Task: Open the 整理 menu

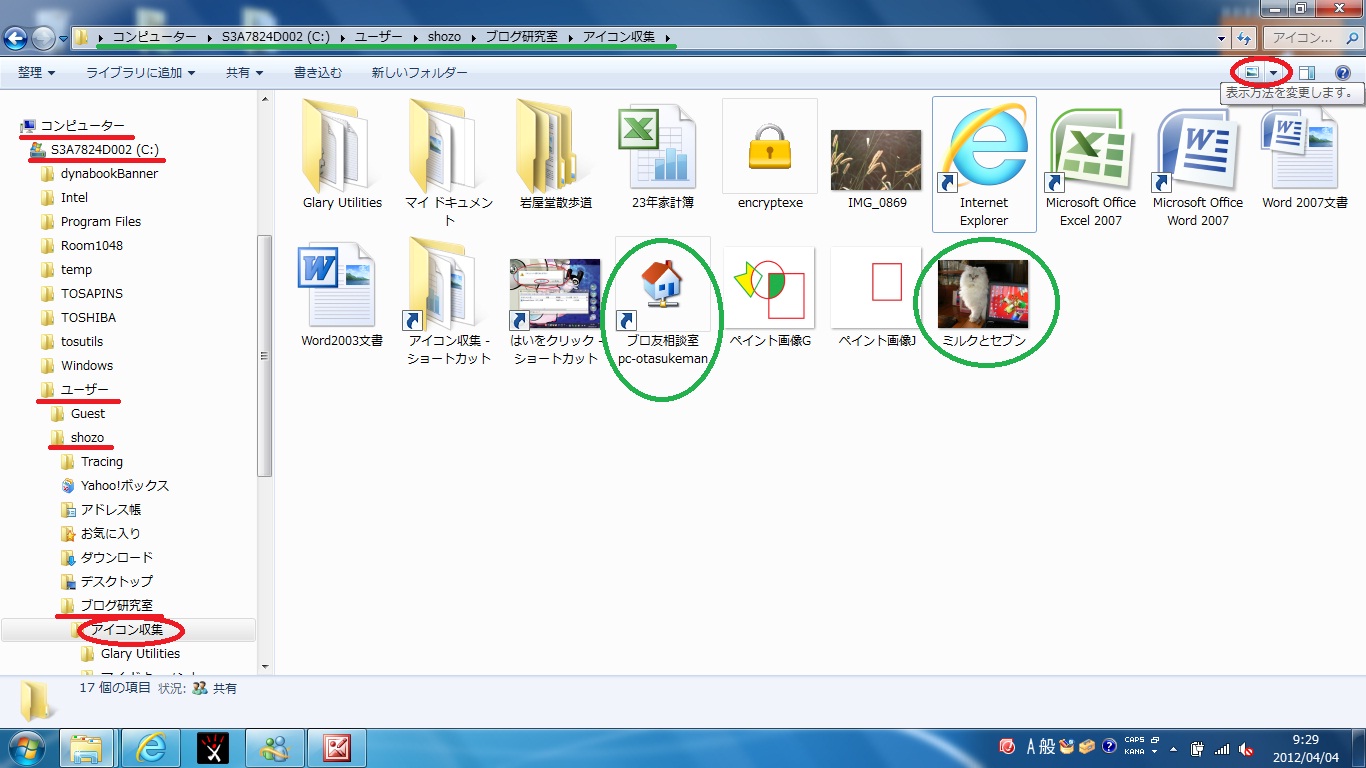Action: [36, 73]
